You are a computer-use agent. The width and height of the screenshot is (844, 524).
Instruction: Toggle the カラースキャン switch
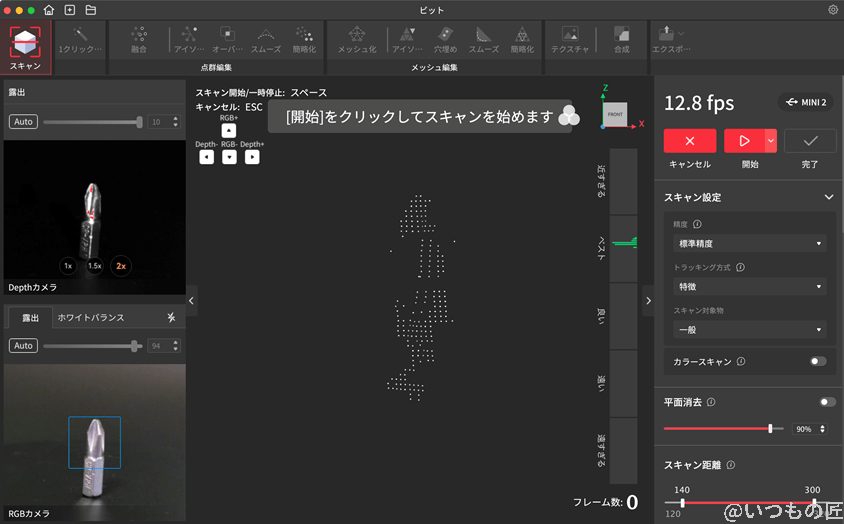pyautogui.click(x=818, y=361)
